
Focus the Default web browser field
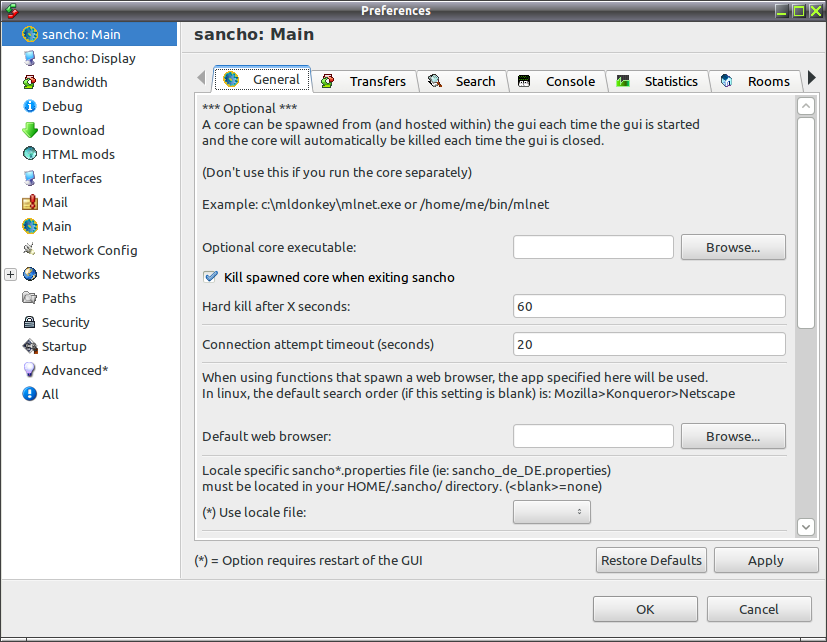(x=593, y=436)
